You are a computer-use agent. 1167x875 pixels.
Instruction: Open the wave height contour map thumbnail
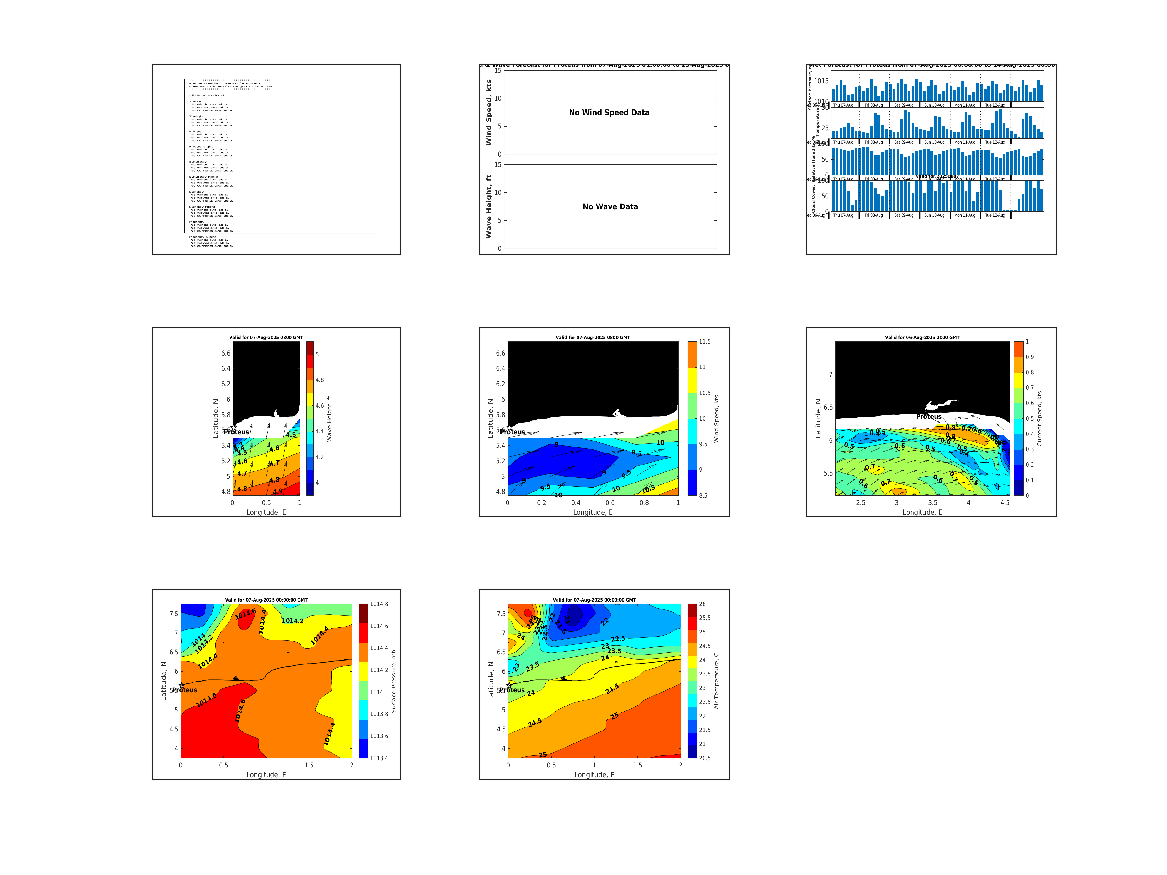coord(276,422)
